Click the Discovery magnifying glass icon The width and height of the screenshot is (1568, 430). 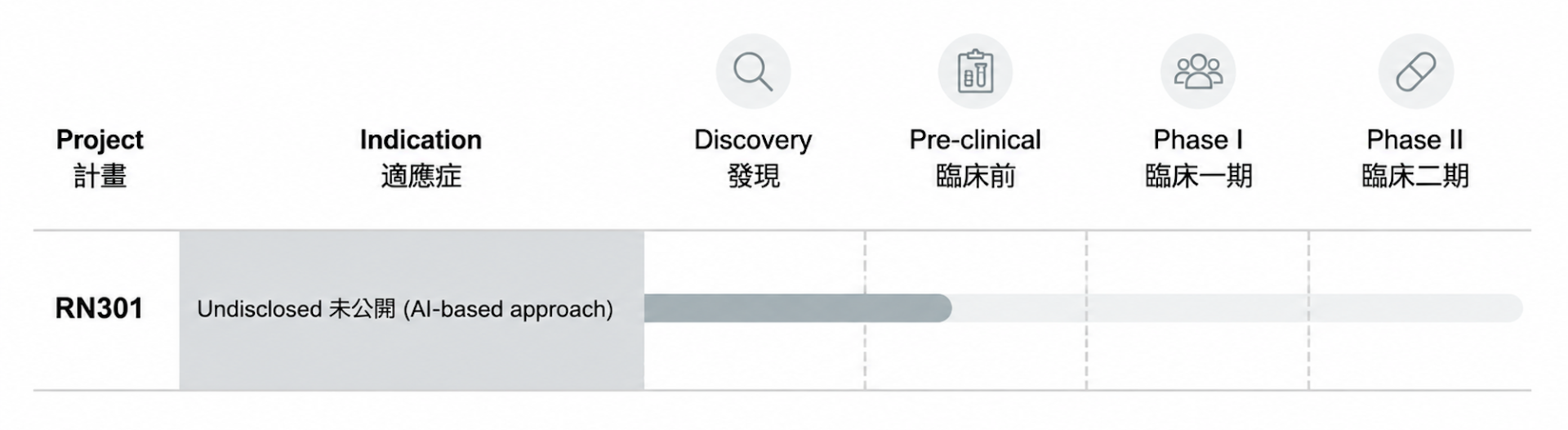click(753, 71)
